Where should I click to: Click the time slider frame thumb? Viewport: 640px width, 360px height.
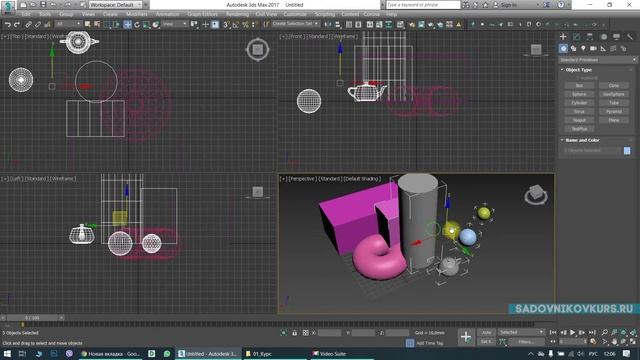[x=33, y=318]
